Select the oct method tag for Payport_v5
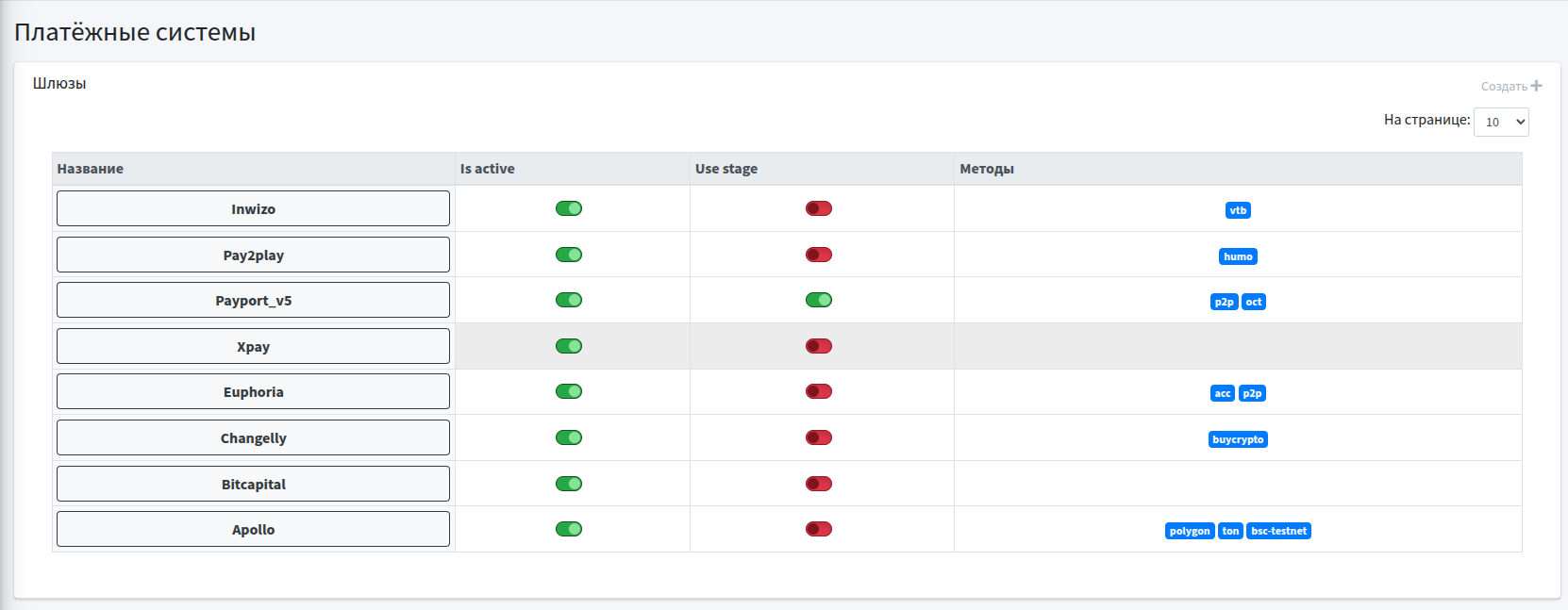Image resolution: width=1568 pixels, height=610 pixels. click(1253, 302)
